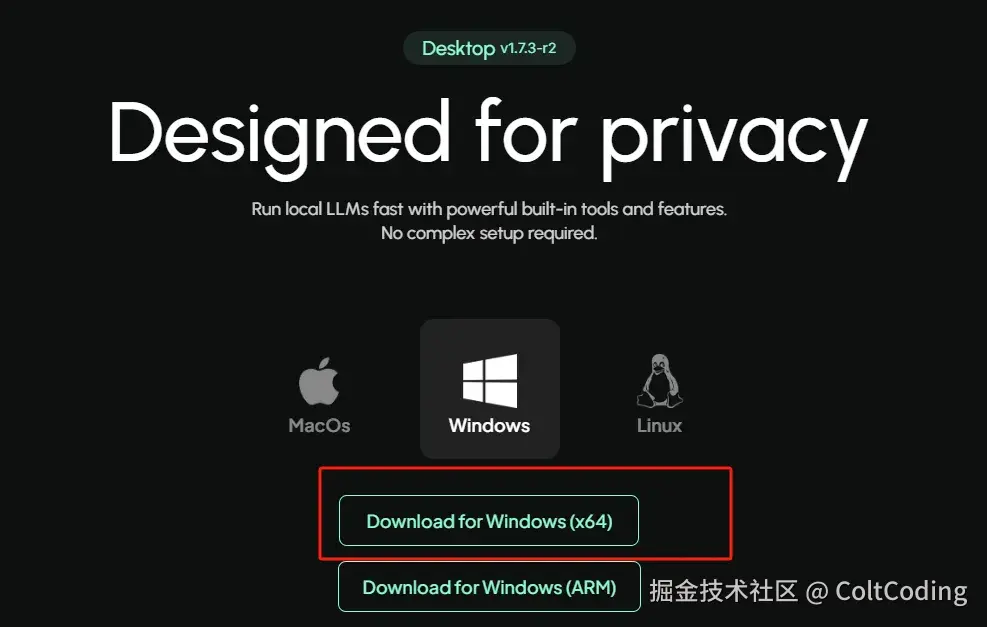The image size is (987, 627).
Task: Choose the Linux penguin icon
Action: pyautogui.click(x=660, y=380)
